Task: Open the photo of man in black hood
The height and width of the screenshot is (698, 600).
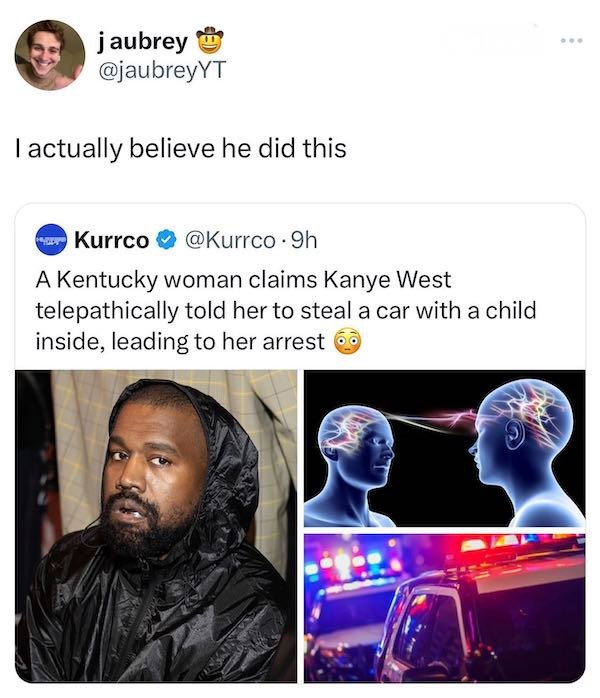Action: pyautogui.click(x=156, y=526)
